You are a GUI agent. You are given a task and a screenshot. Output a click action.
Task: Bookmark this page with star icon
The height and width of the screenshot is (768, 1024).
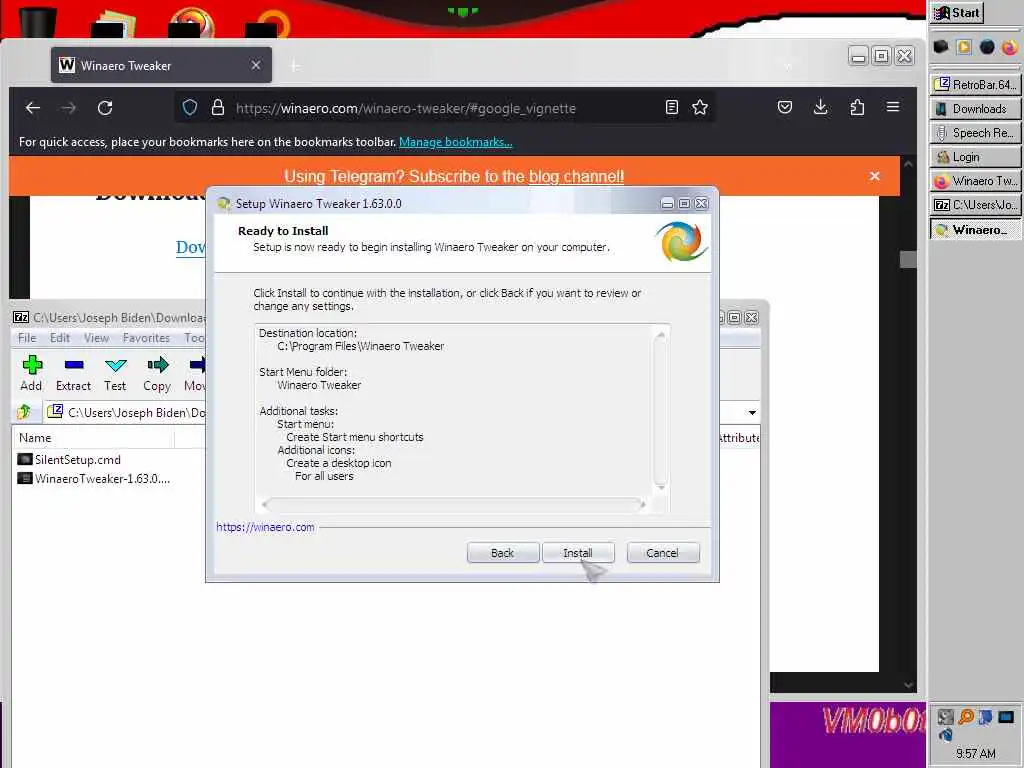700,108
